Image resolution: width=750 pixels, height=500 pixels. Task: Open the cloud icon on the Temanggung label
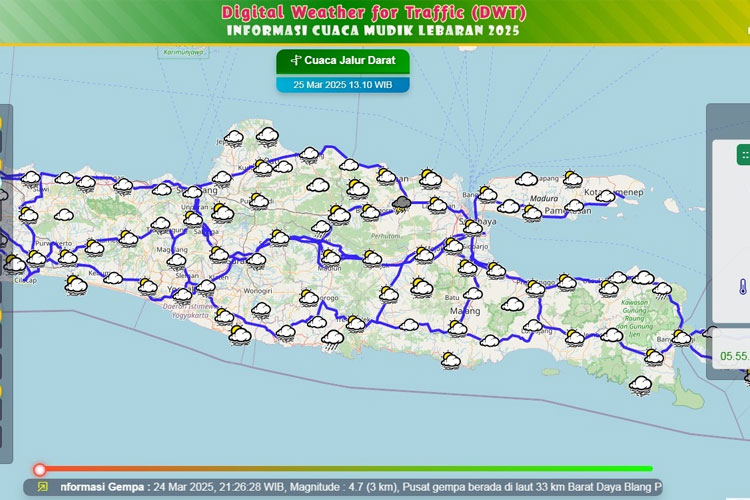[x=160, y=224]
